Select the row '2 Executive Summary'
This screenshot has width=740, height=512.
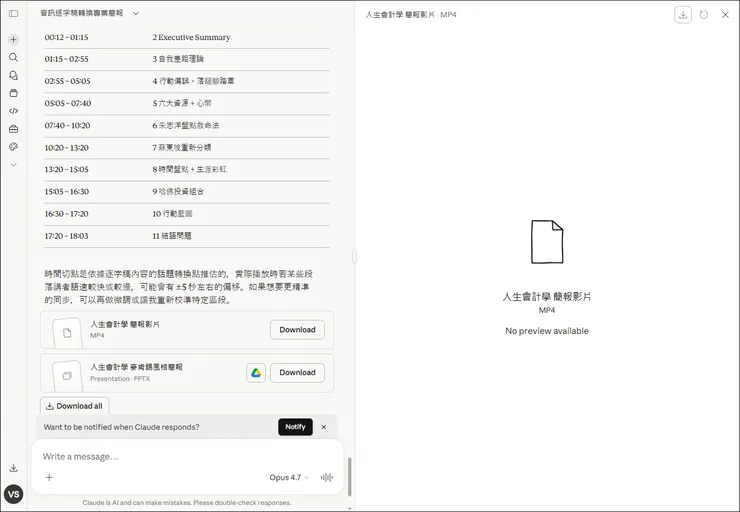187,37
